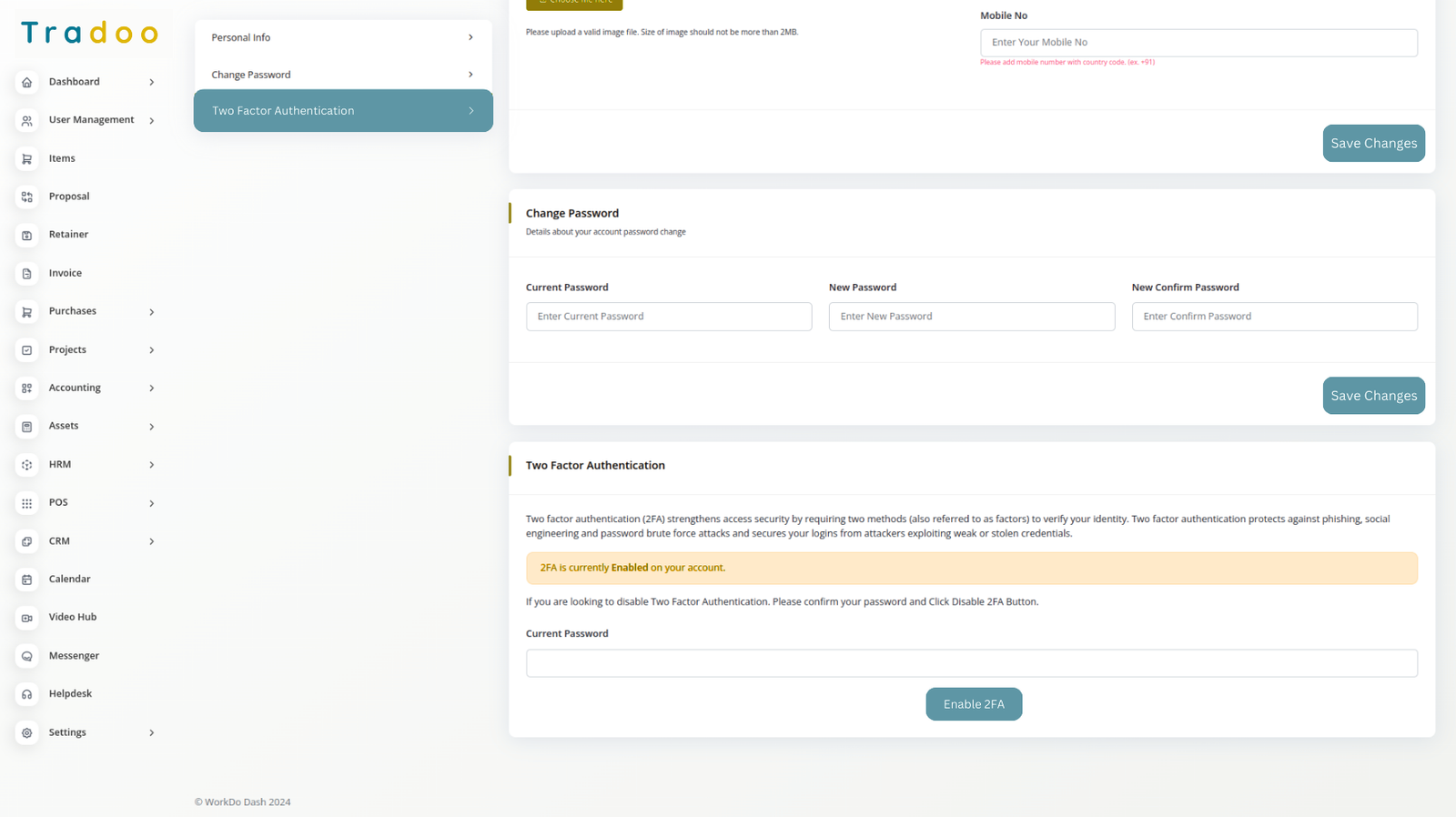Click the Invoice document icon
The height and width of the screenshot is (817, 1456).
coord(27,274)
